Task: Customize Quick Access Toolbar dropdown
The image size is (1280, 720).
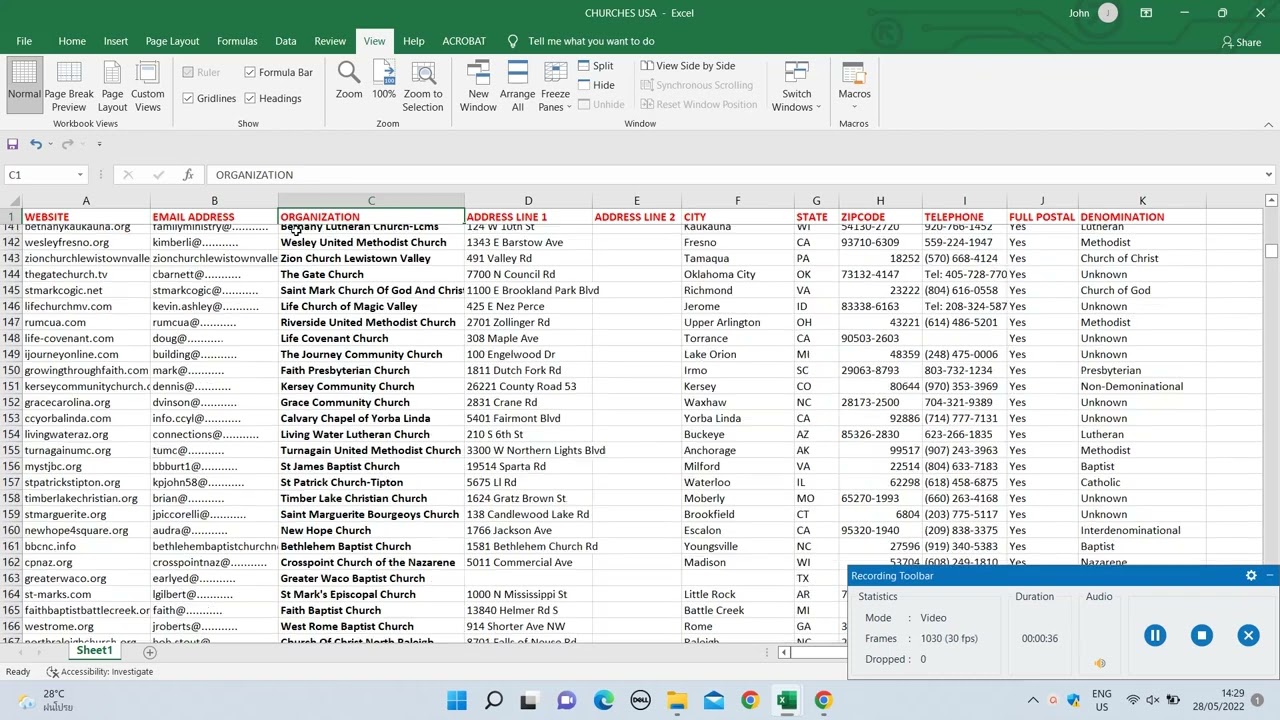Action: tap(99, 144)
